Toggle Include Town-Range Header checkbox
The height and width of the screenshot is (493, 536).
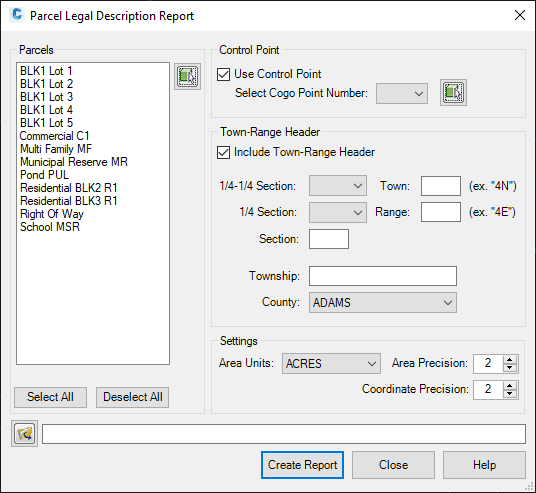224,152
